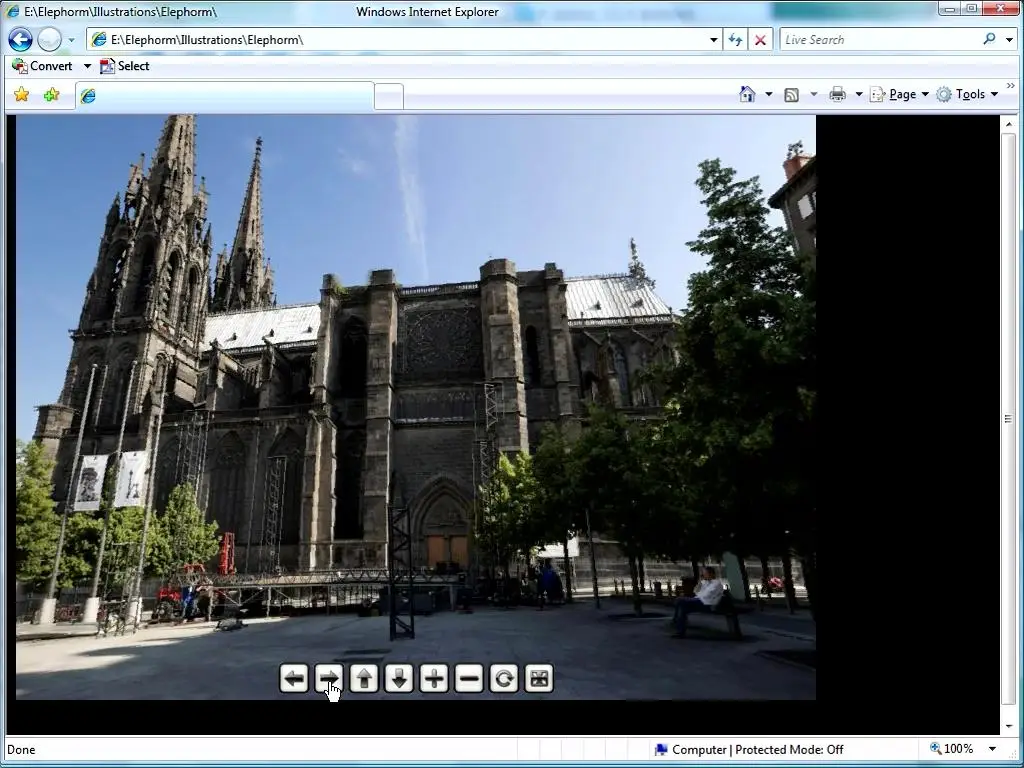Zoom out using the minus button
1024x768 pixels.
point(469,679)
